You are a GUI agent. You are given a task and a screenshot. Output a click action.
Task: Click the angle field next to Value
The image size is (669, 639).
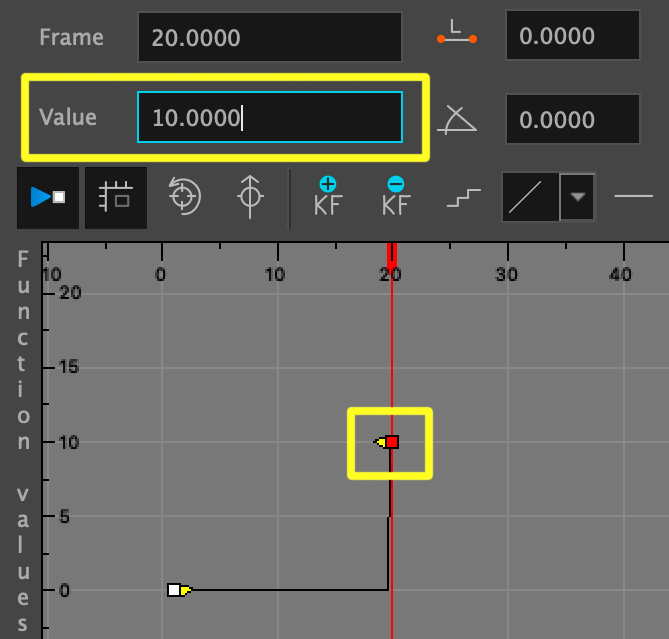point(572,120)
